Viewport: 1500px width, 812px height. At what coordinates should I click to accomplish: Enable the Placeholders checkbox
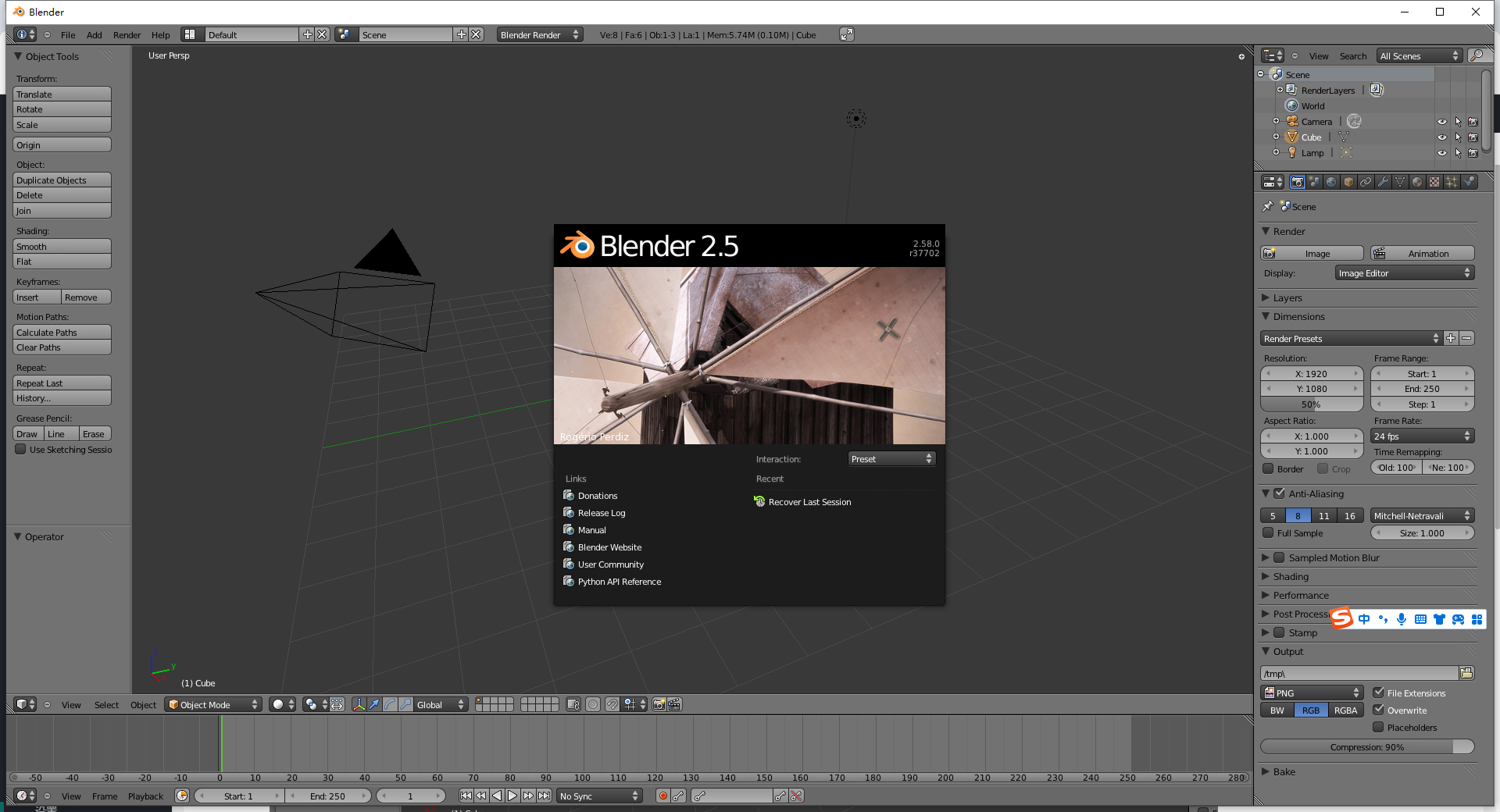point(1378,727)
